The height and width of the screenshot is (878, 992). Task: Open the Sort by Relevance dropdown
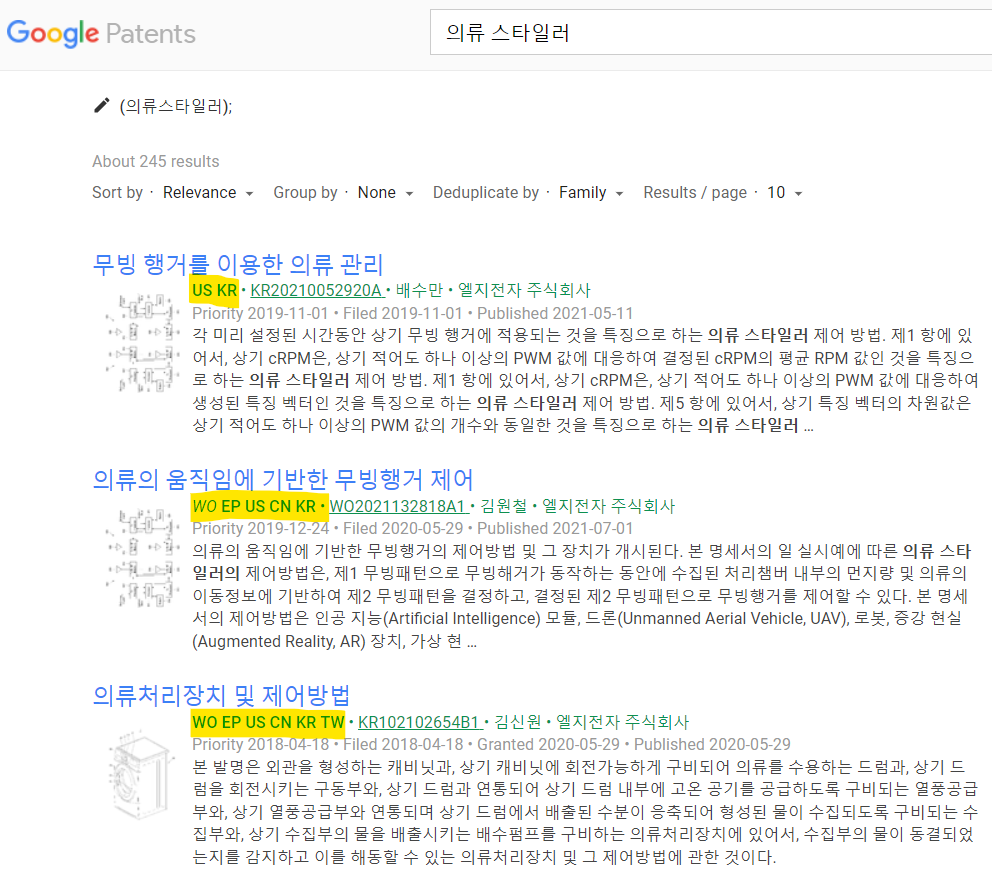click(x=208, y=192)
